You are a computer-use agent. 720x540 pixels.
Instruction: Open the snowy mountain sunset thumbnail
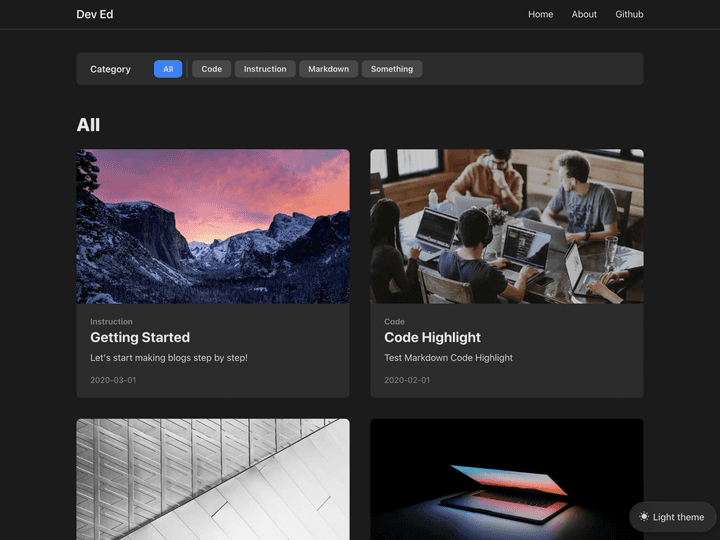tap(213, 226)
